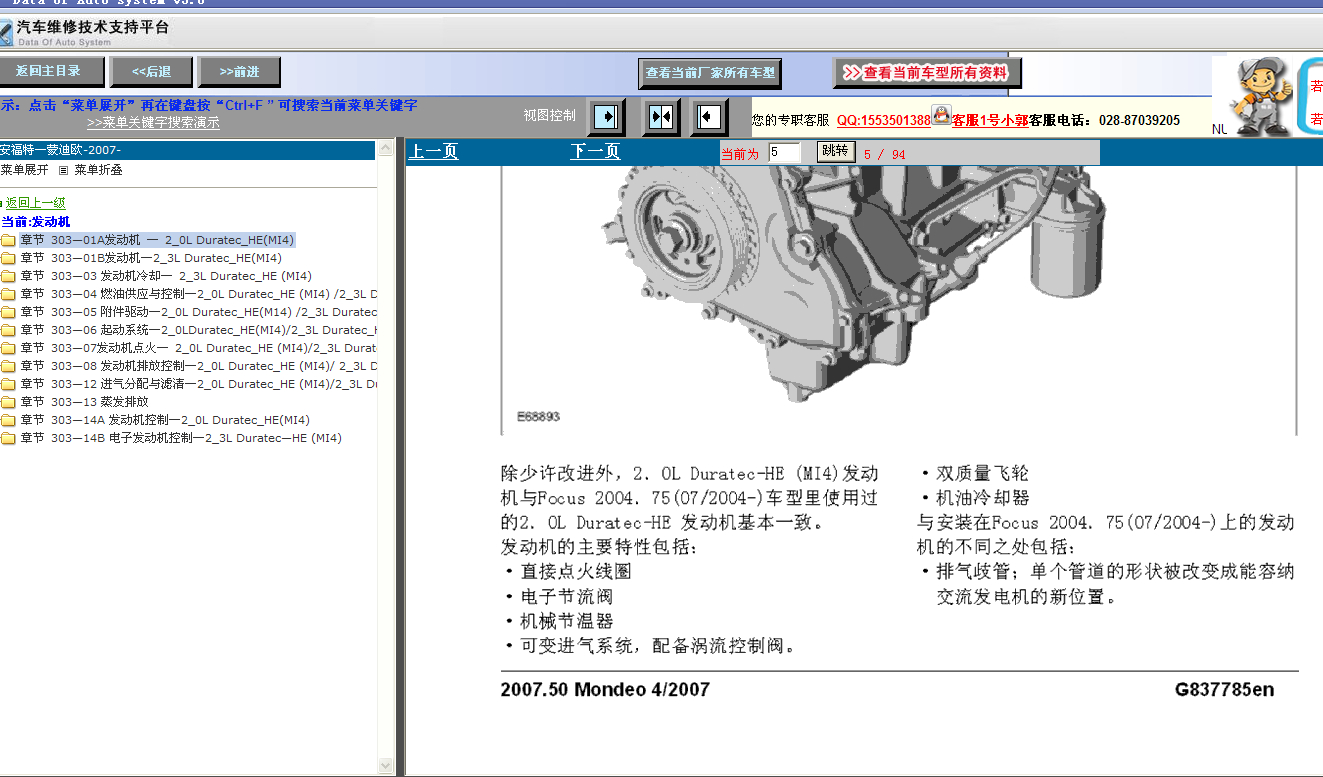Viewport: 1323px width, 777px height.
Task: Go to next page via 下一页
Action: [x=595, y=152]
